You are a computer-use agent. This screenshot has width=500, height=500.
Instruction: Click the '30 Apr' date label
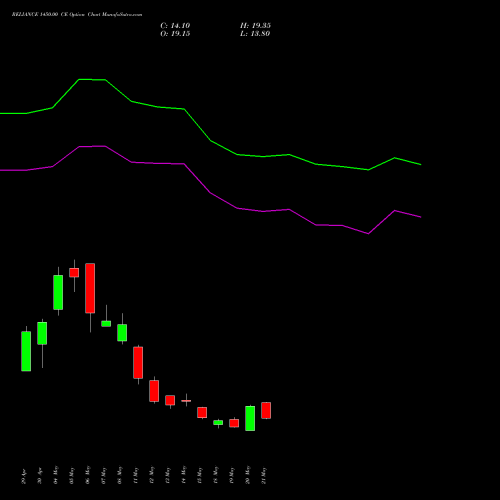click(40, 477)
